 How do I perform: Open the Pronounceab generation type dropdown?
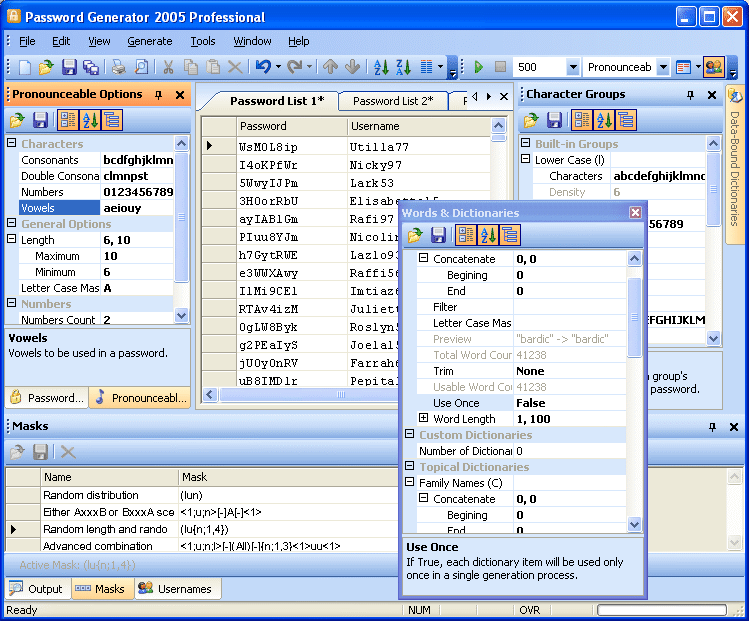663,67
